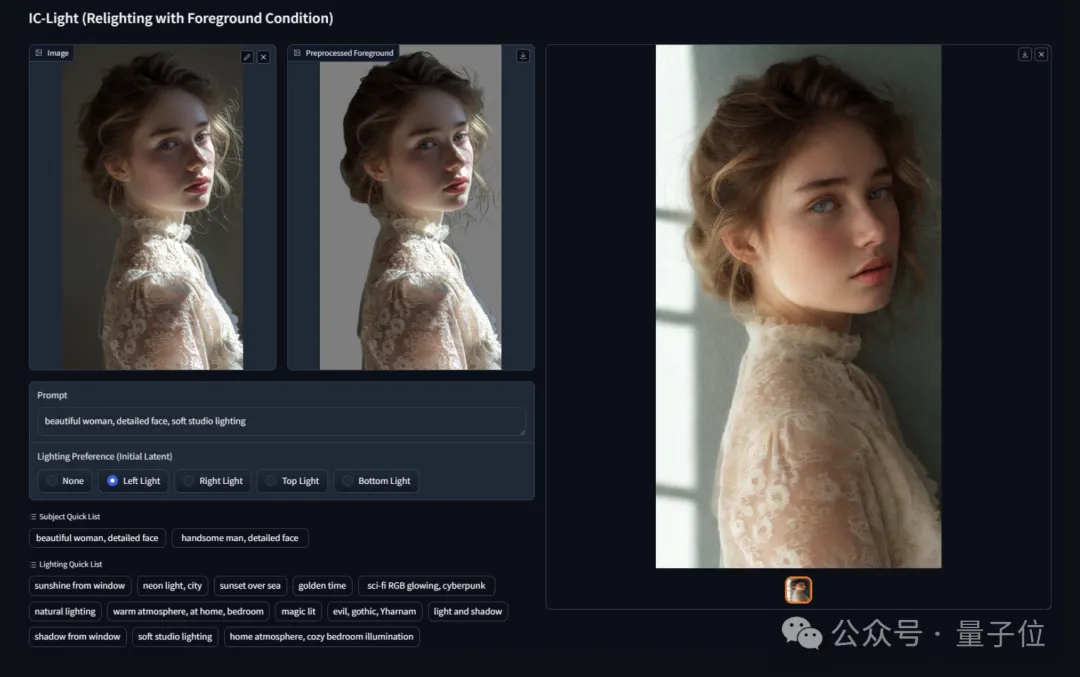Screen dimensions: 1080x677
Task: Apply the 'sci-fi RGB glowing, cyberpunk' preset
Action: [426, 586]
